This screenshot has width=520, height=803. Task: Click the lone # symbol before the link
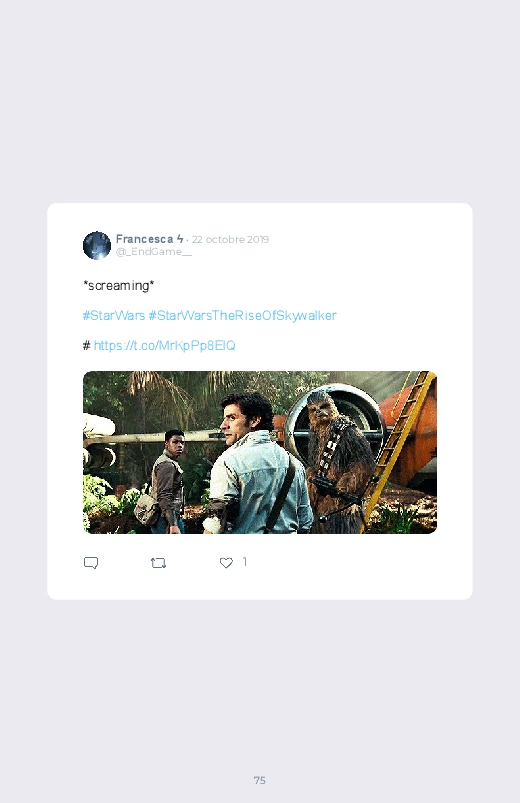(x=87, y=346)
